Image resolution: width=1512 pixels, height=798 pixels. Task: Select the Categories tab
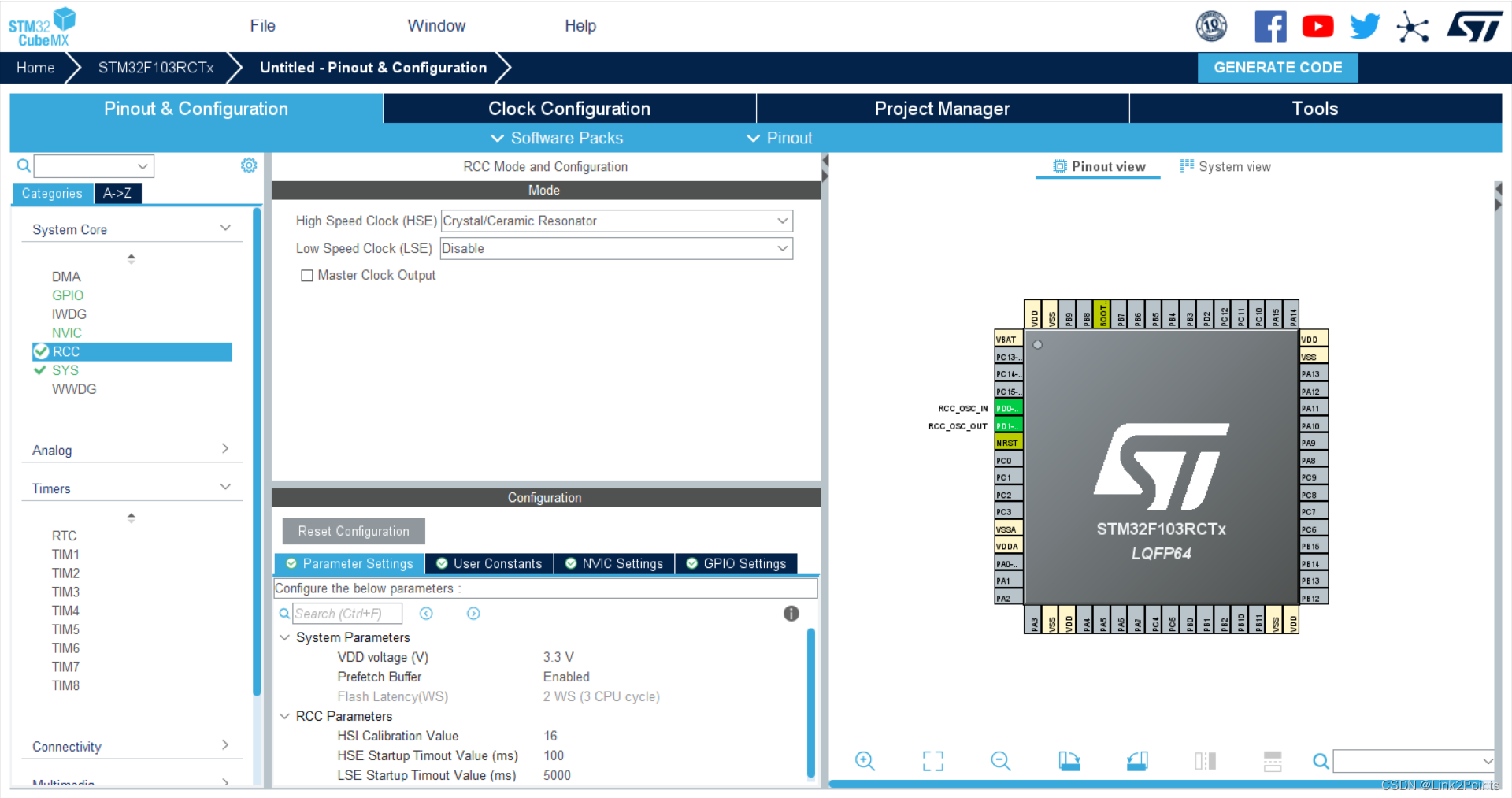pyautogui.click(x=52, y=193)
